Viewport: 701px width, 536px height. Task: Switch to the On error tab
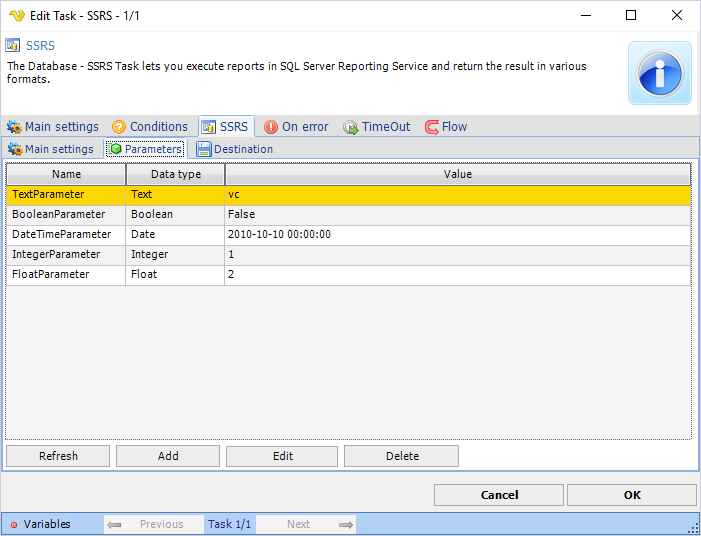point(296,127)
